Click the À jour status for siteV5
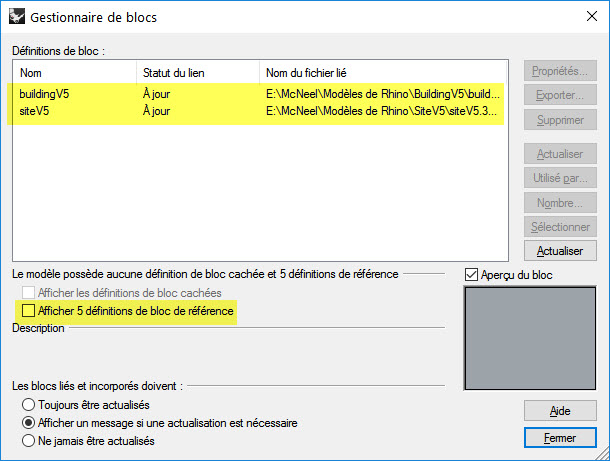This screenshot has height=461, width=610. click(x=156, y=111)
